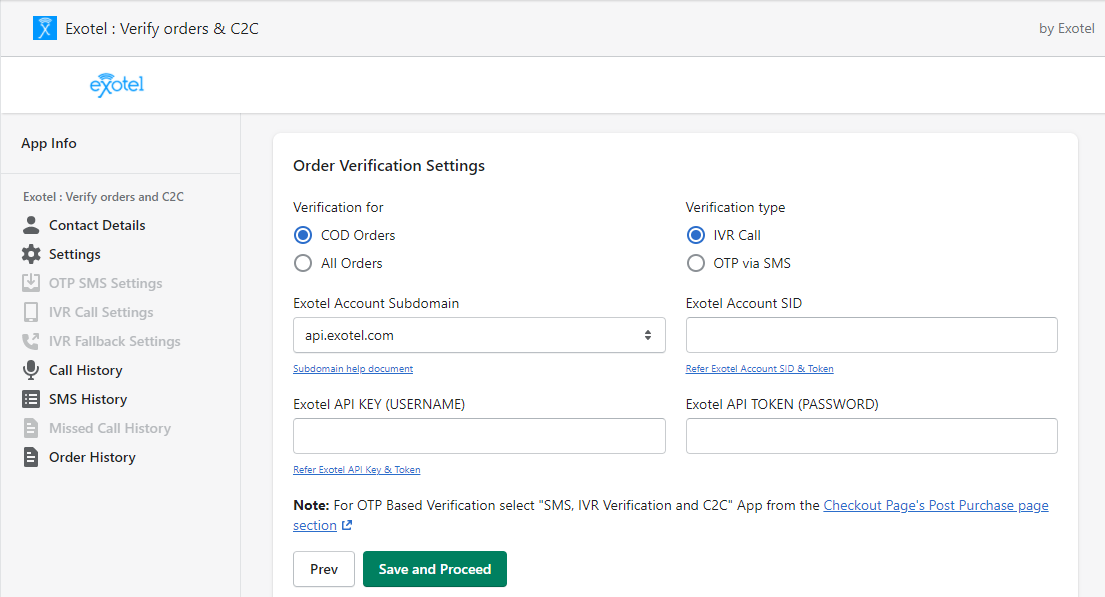Choose OTP via SMS verification type
This screenshot has height=597, width=1105.
696,263
